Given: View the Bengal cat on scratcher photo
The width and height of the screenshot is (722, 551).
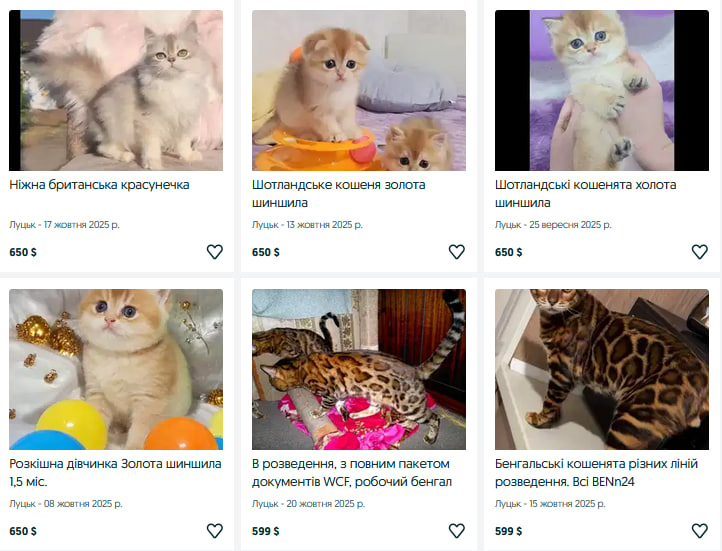Looking at the screenshot, I should 359,369.
